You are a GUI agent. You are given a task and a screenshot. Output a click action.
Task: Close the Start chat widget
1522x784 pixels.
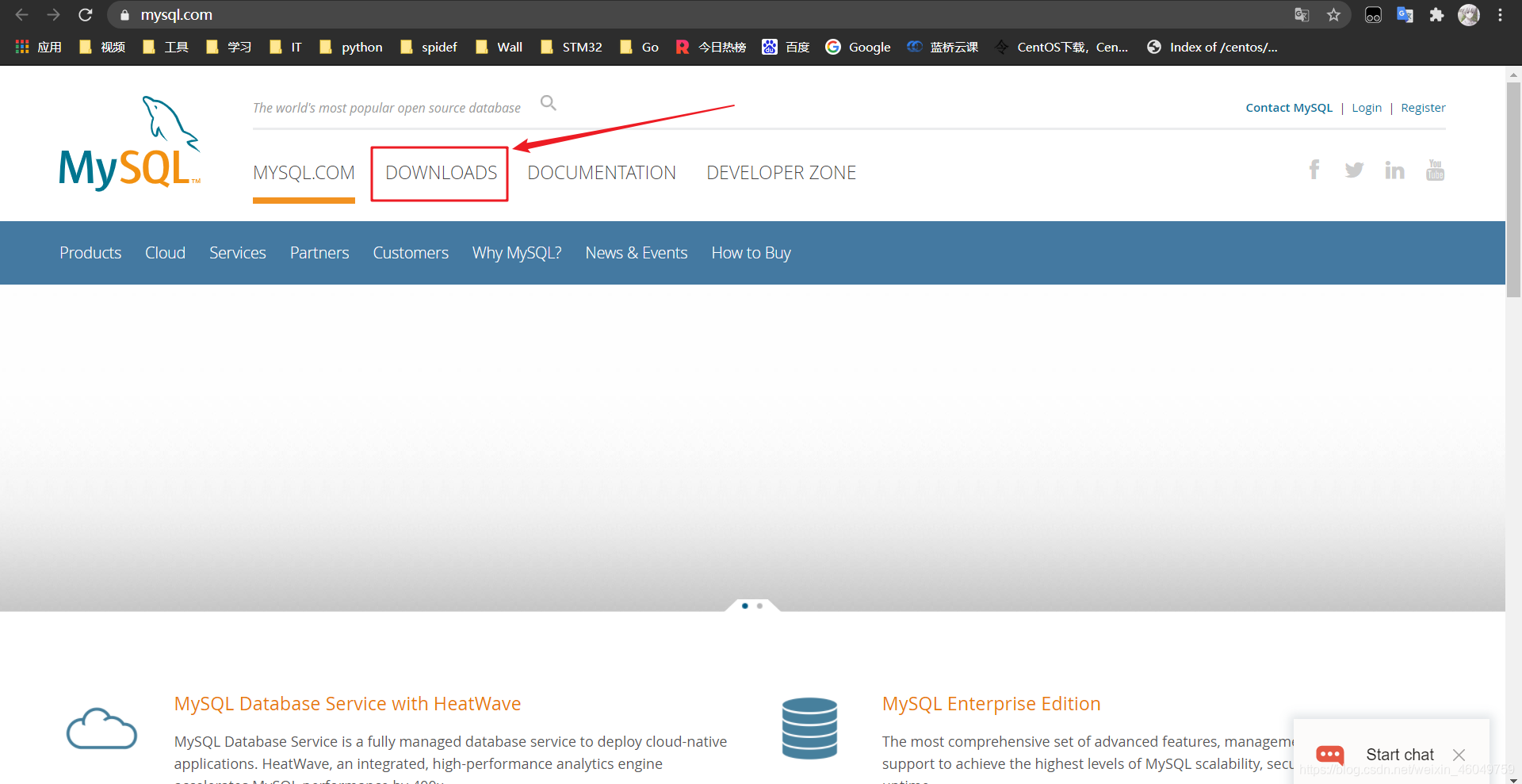(1459, 755)
